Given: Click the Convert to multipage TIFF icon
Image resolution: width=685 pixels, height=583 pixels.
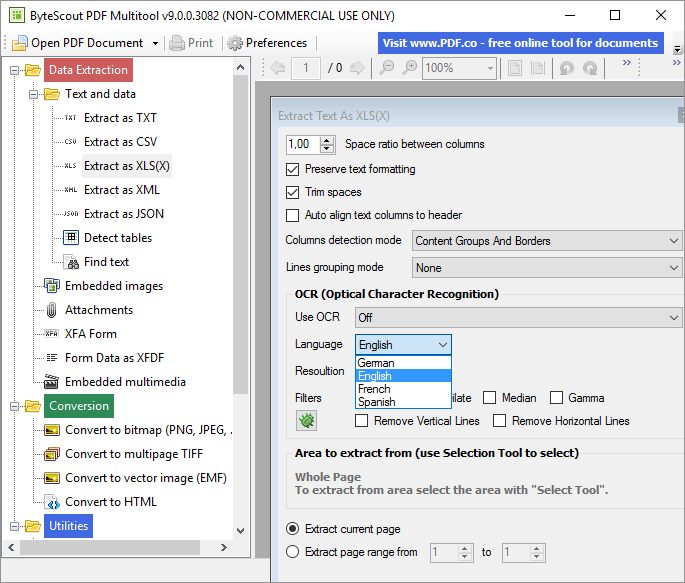Looking at the screenshot, I should (52, 454).
